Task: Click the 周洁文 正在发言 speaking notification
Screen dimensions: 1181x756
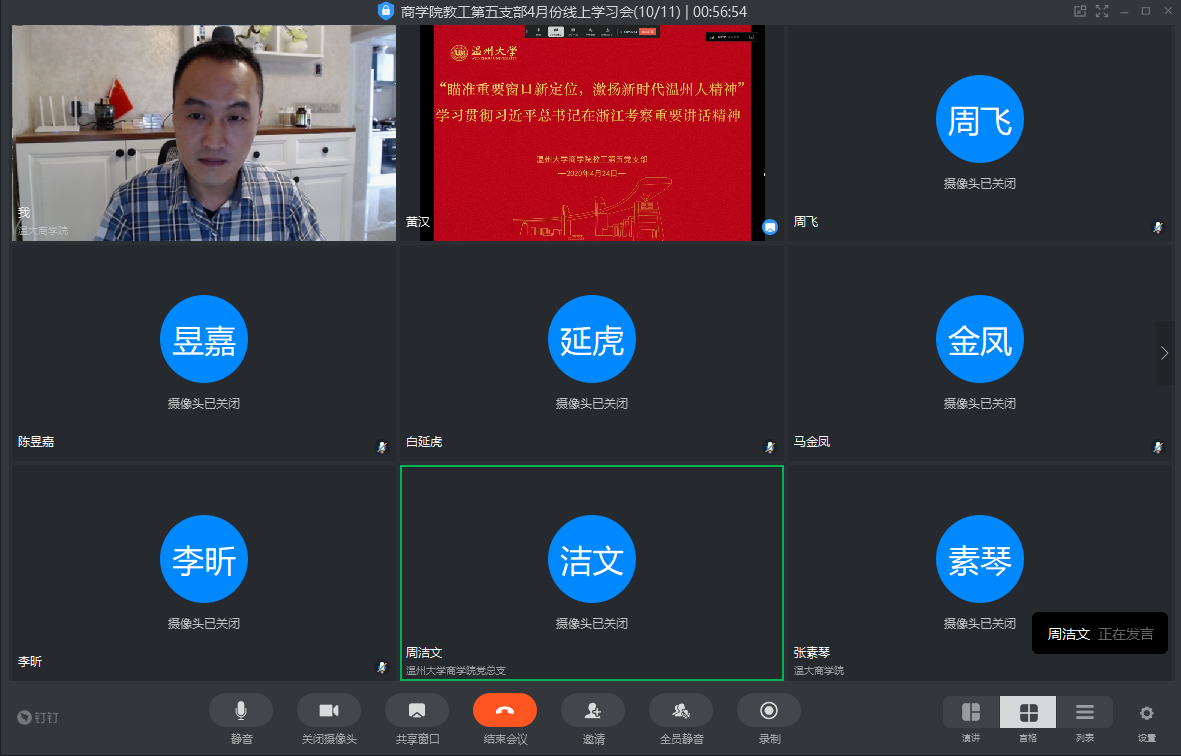Action: [1099, 634]
